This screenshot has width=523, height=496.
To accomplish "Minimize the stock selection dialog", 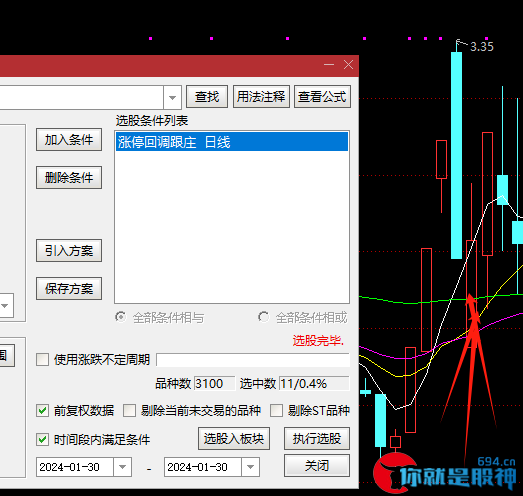I will (329, 65).
